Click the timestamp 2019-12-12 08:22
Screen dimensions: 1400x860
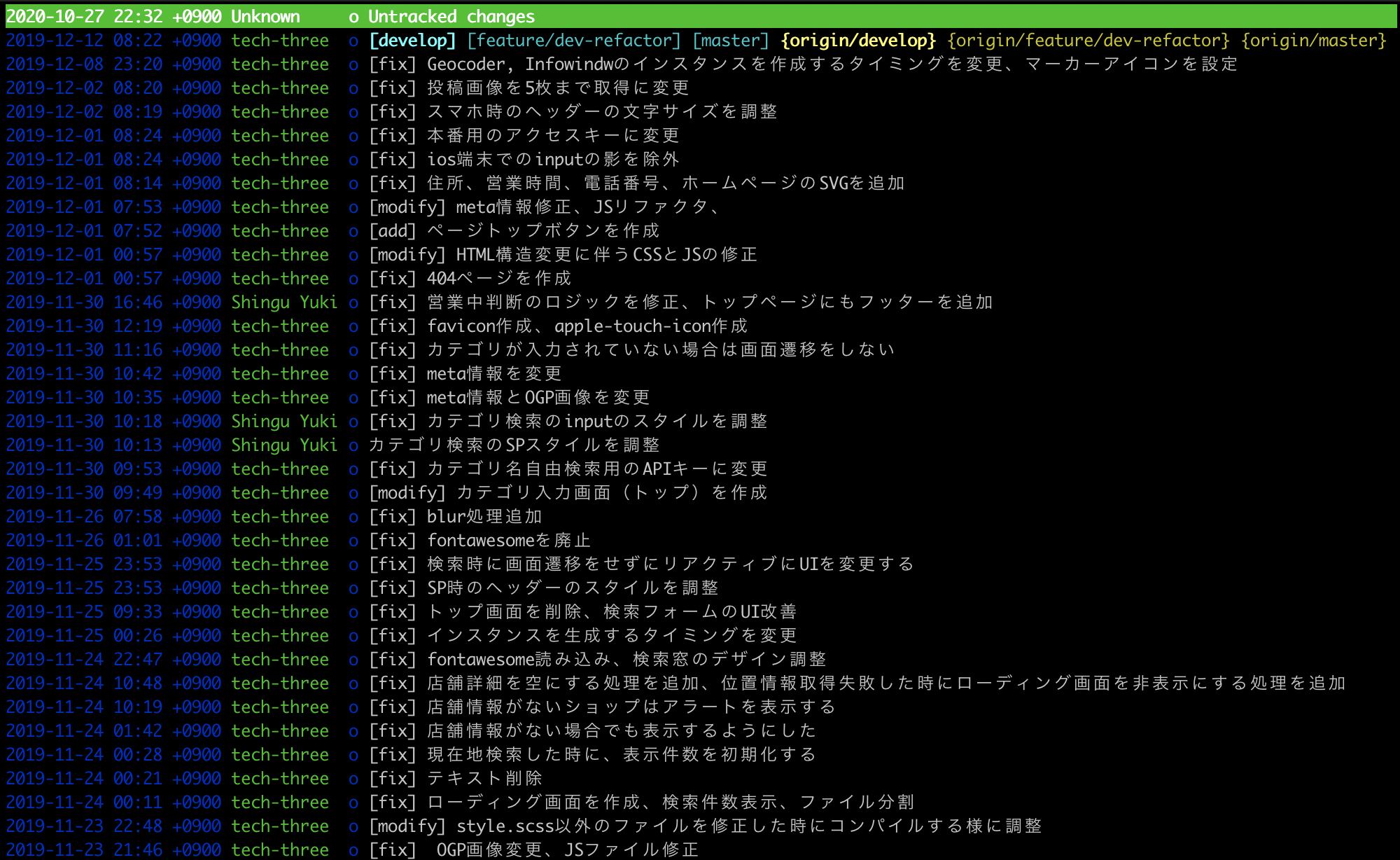click(x=84, y=40)
